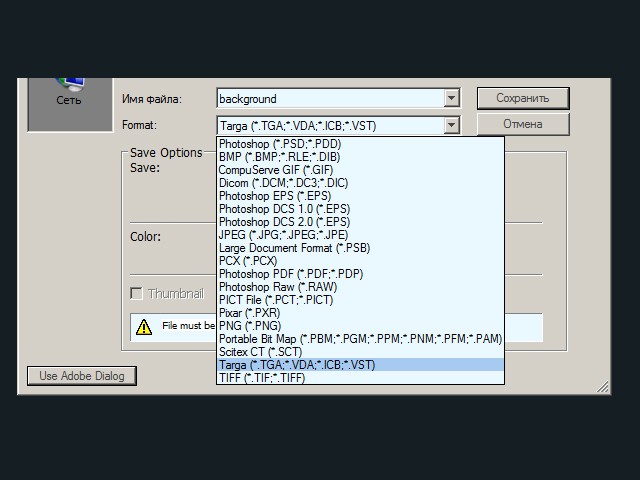Image resolution: width=640 pixels, height=480 pixels.
Task: Select highlighted Targa entry in list
Action: click(360, 365)
